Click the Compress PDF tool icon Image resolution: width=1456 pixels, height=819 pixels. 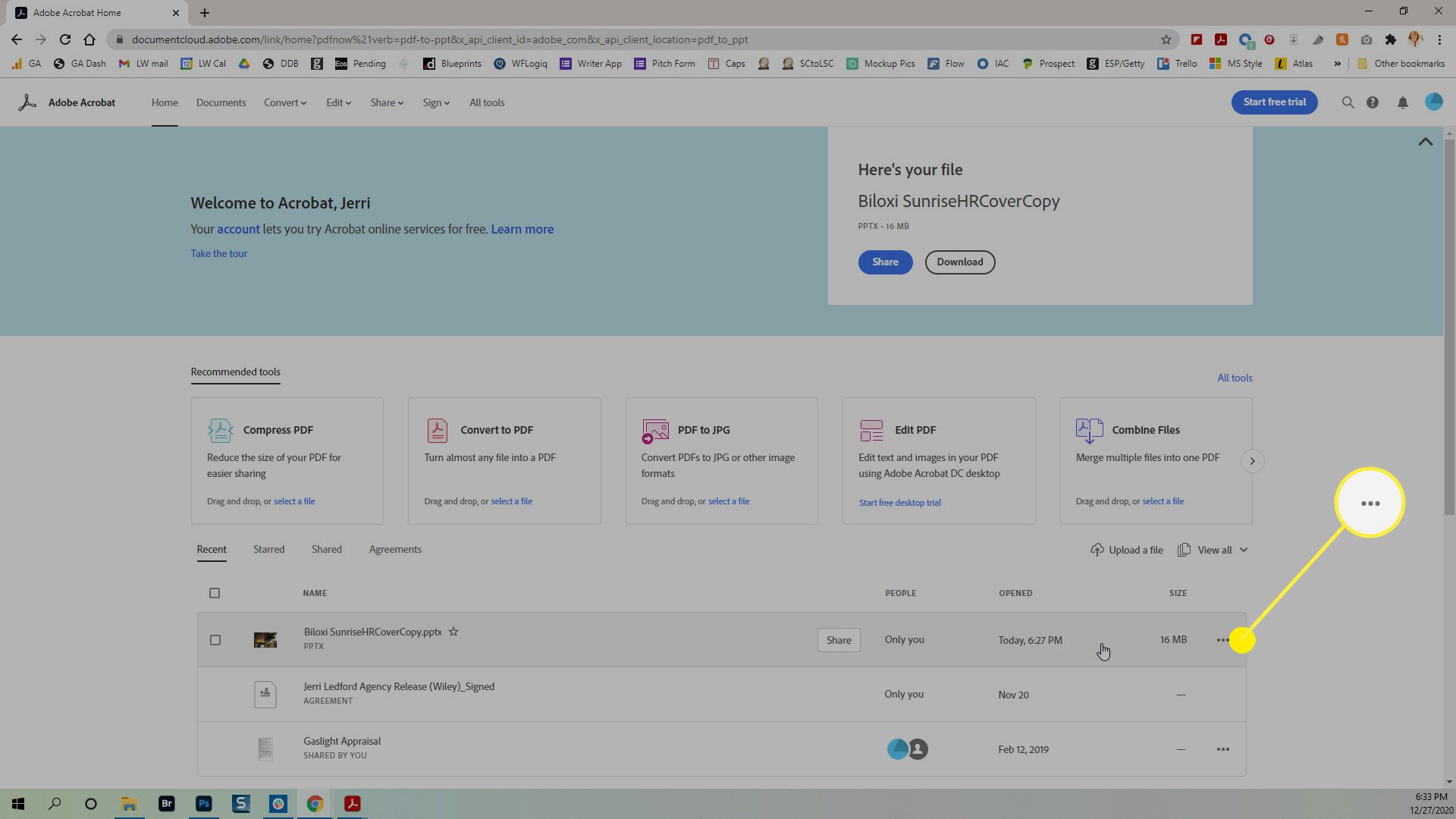click(x=220, y=430)
